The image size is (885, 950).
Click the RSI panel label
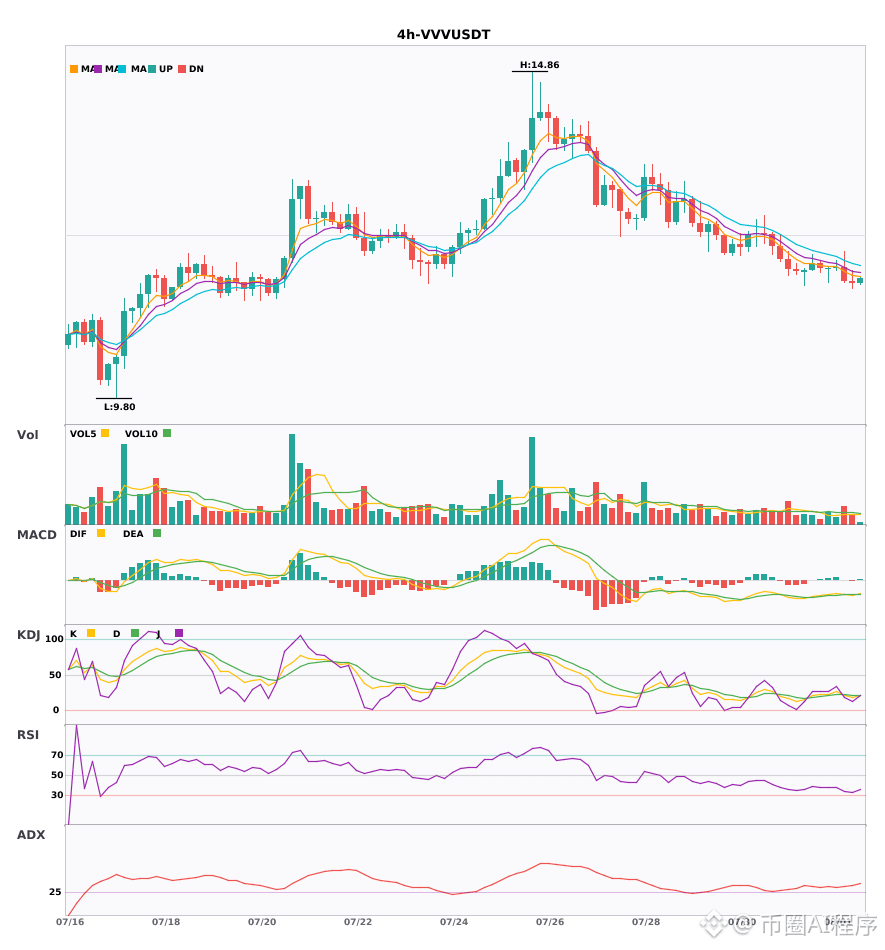[x=28, y=735]
